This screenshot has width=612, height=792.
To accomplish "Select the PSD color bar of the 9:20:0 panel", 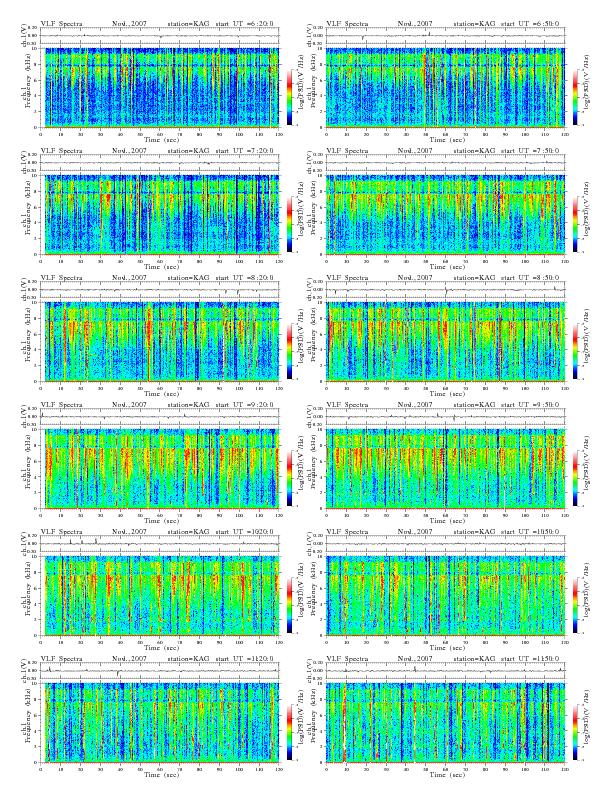I will point(289,478).
